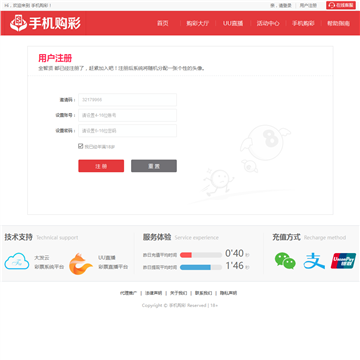Image resolution: width=360 pixels, height=360 pixels.
Task: Go to 首页 in the navigation bar
Action: [x=163, y=23]
